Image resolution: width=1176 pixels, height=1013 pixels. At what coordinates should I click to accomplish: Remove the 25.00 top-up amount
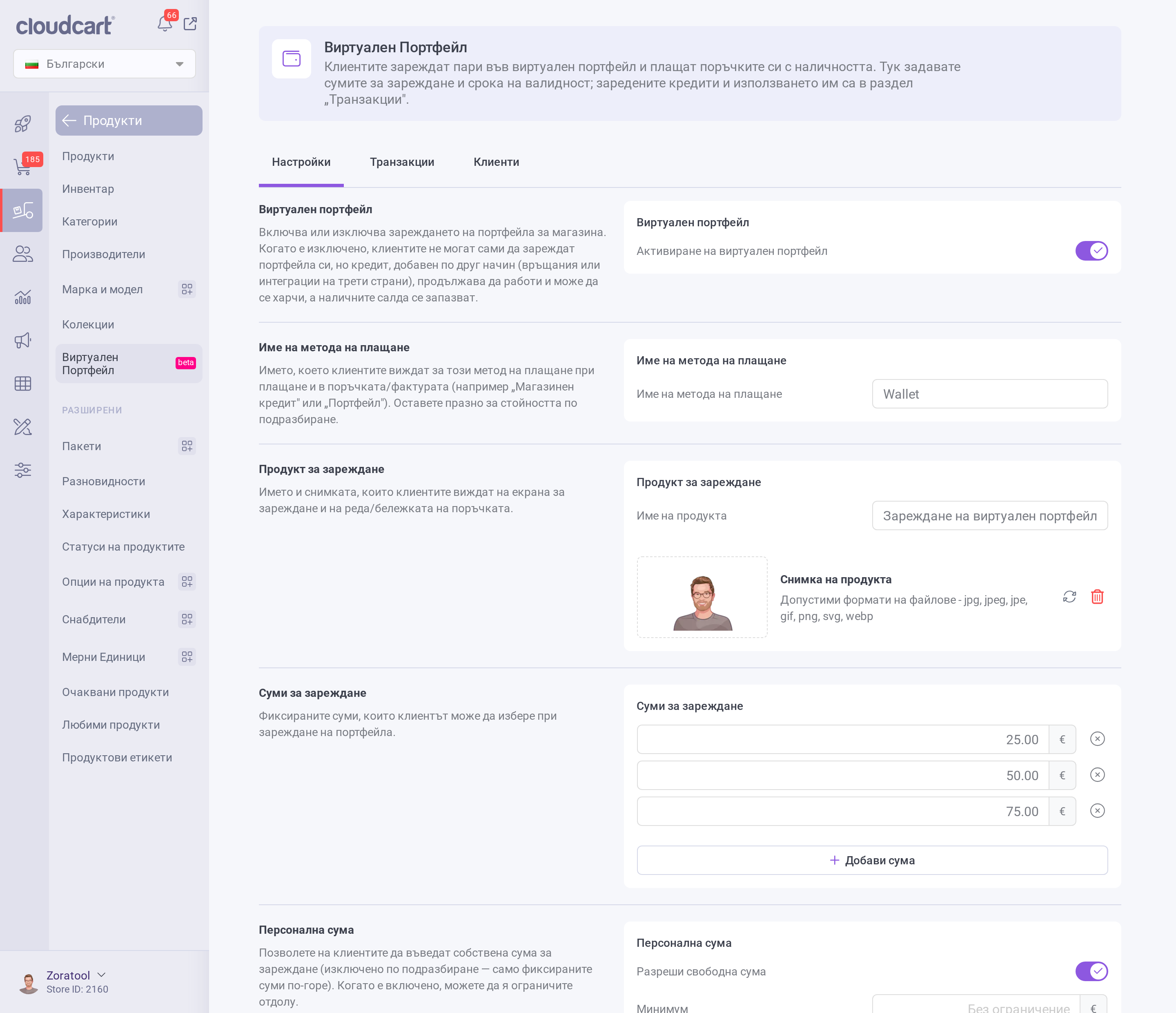1098,739
